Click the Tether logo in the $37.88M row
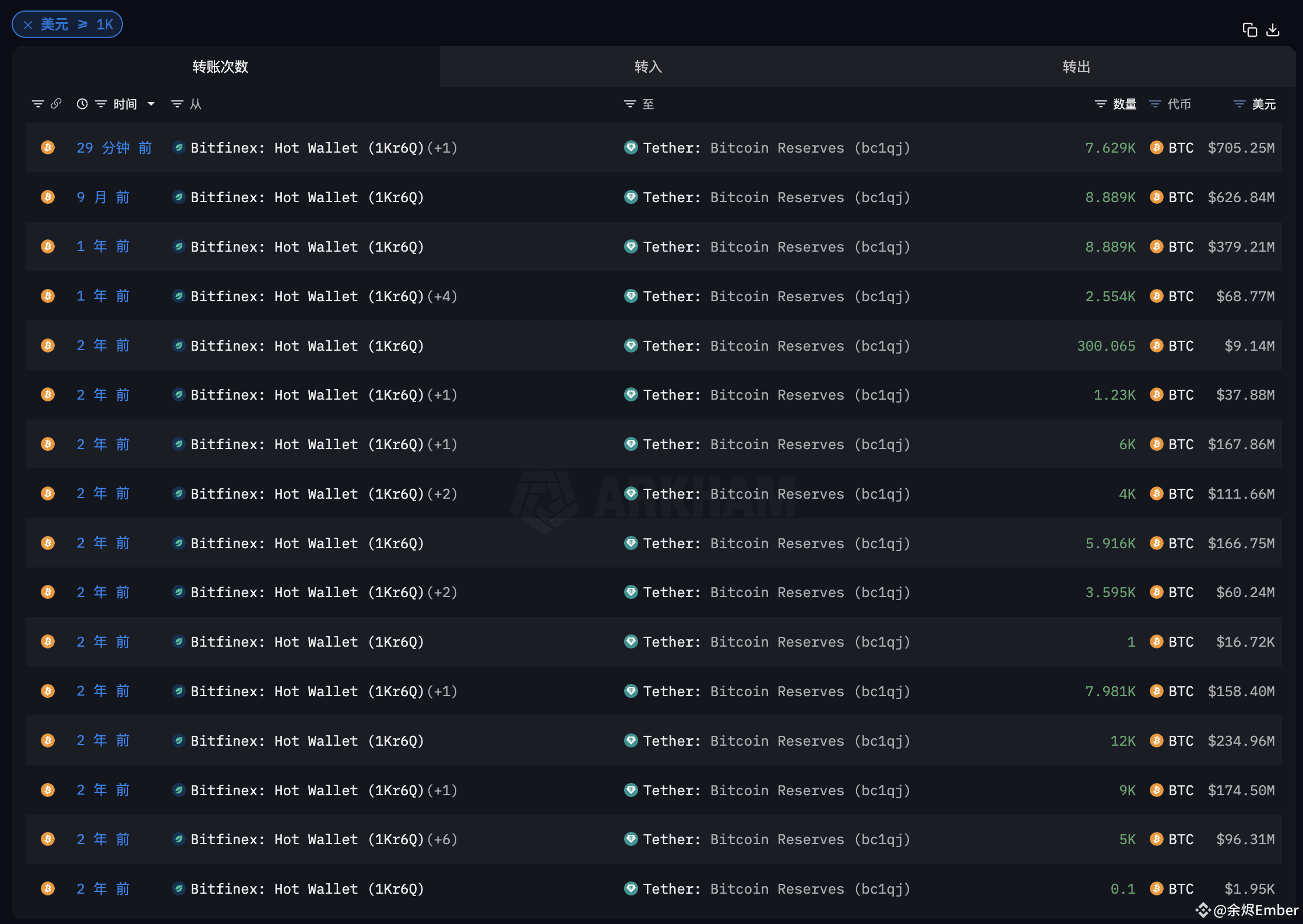Screen dimensions: 1303x924 tap(631, 394)
